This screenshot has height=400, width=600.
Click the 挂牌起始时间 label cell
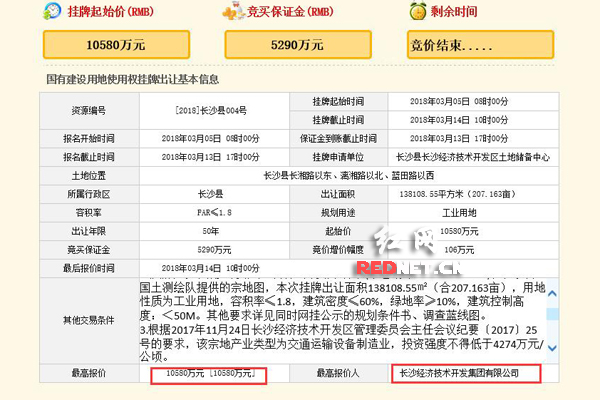click(339, 102)
